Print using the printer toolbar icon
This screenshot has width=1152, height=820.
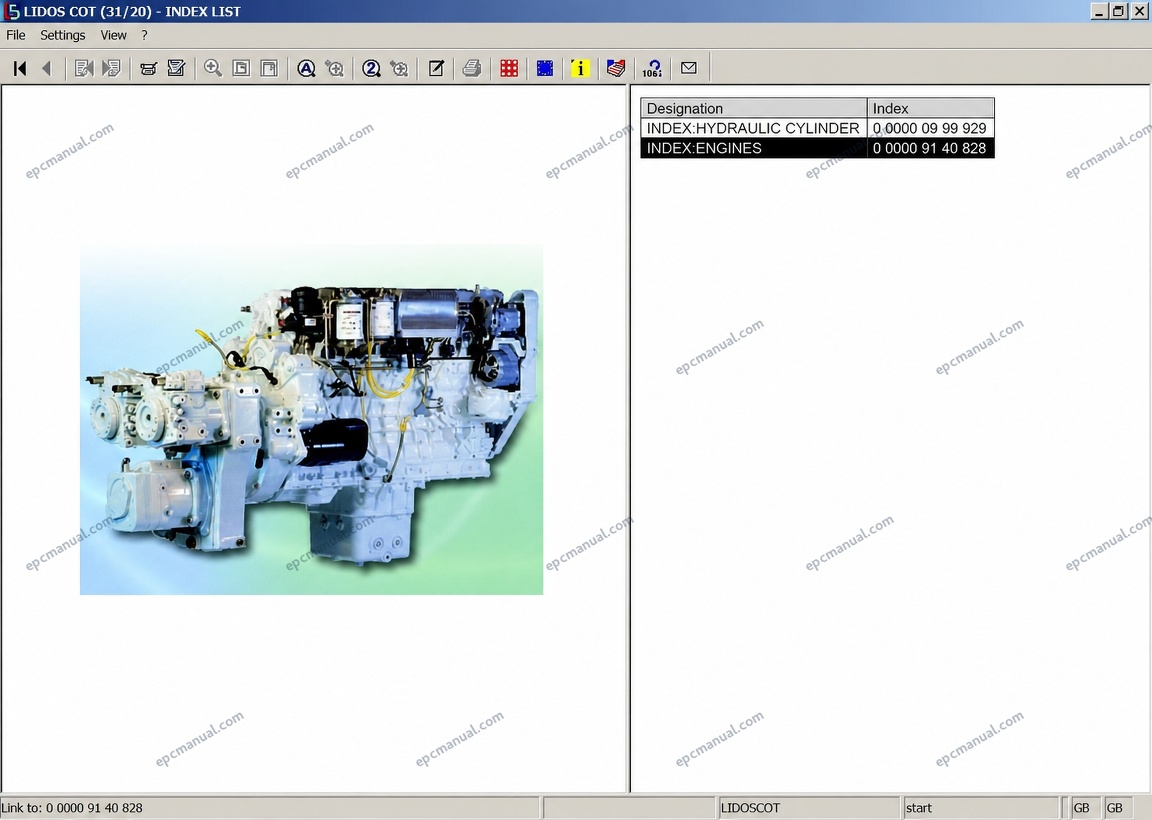click(472, 68)
